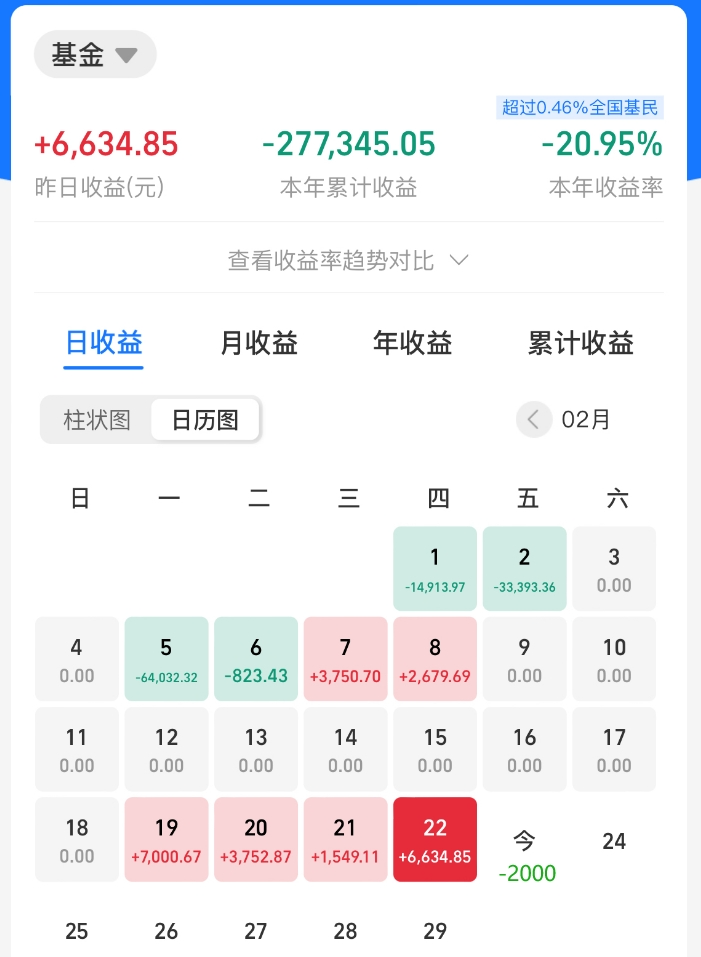
Task: Select 柱状图 chart view
Action: (x=97, y=420)
